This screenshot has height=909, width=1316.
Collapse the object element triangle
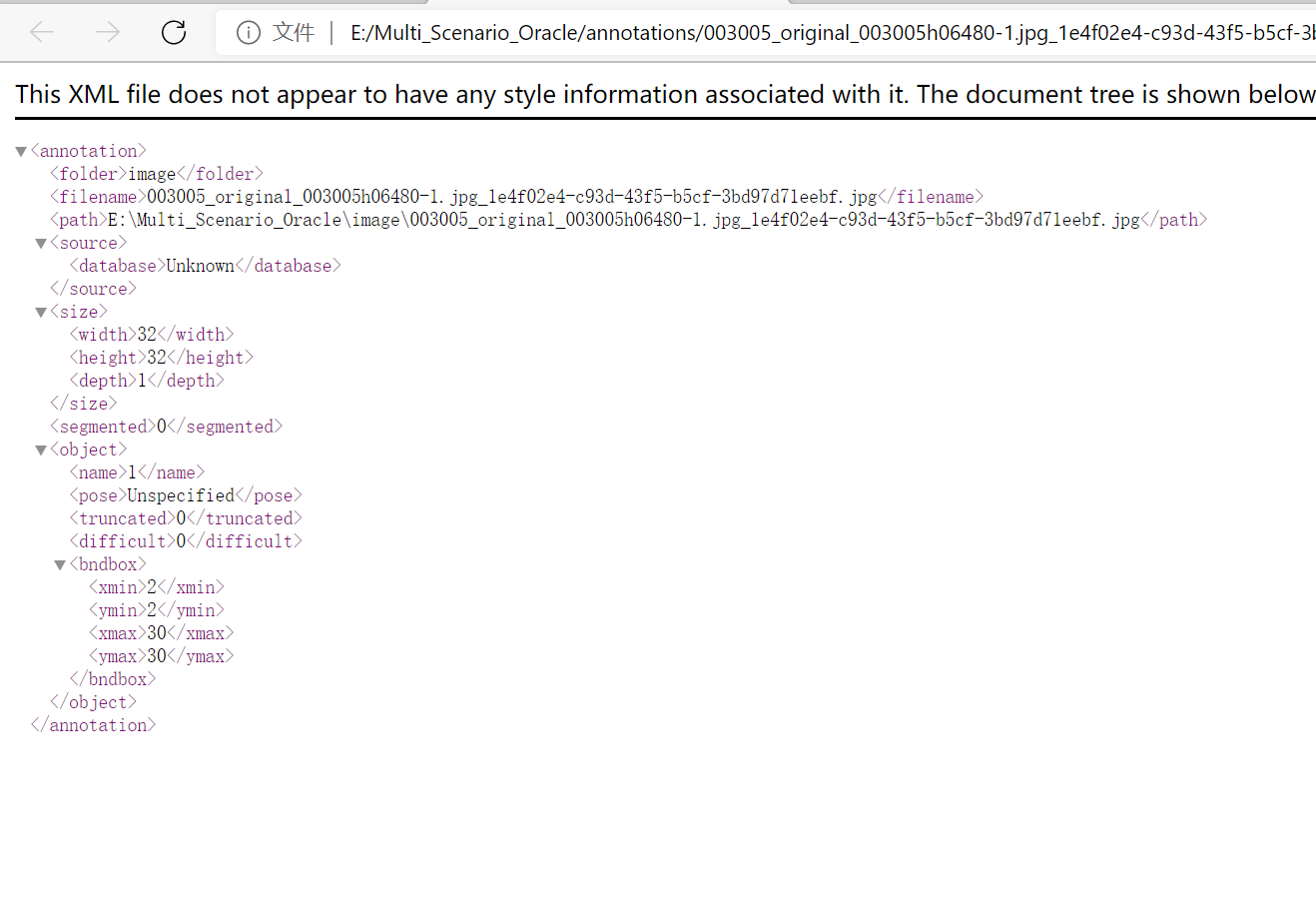[41, 450]
